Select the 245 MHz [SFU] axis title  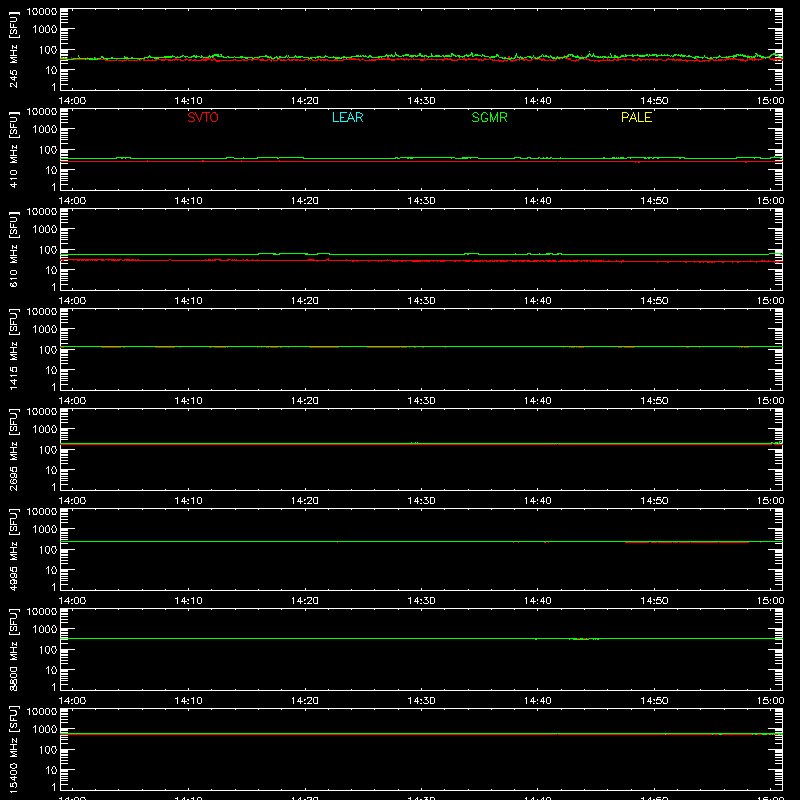[14, 49]
